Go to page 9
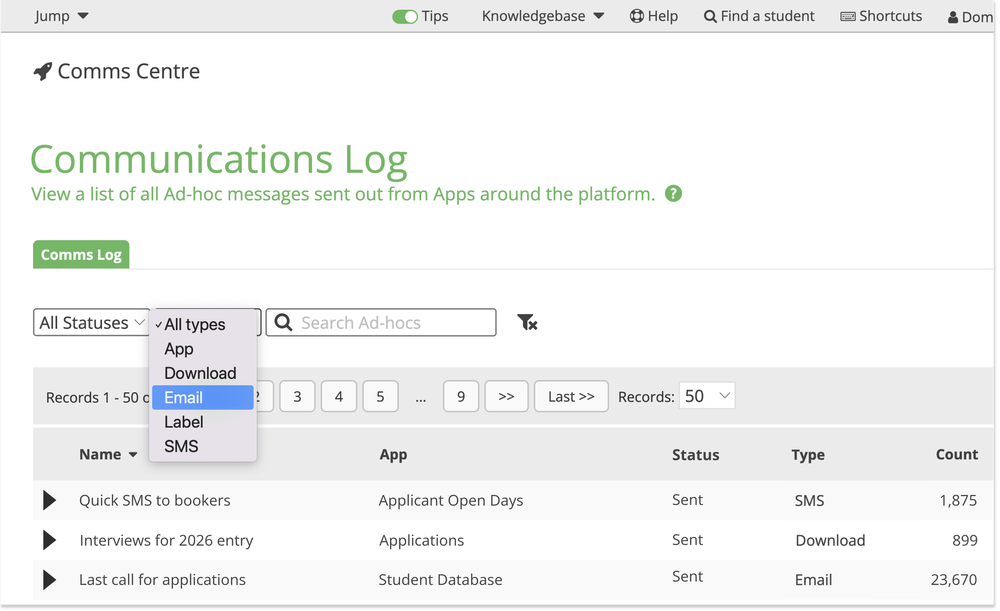The width and height of the screenshot is (1000, 611). click(460, 397)
